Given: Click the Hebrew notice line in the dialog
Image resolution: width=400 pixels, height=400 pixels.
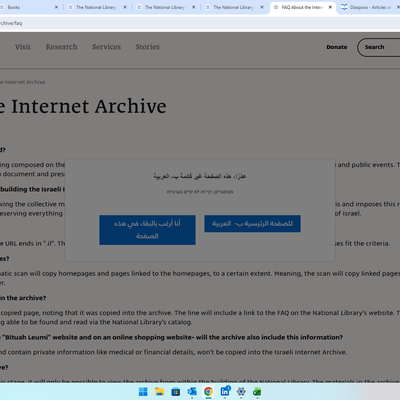Looking at the screenshot, I should click(200, 192).
